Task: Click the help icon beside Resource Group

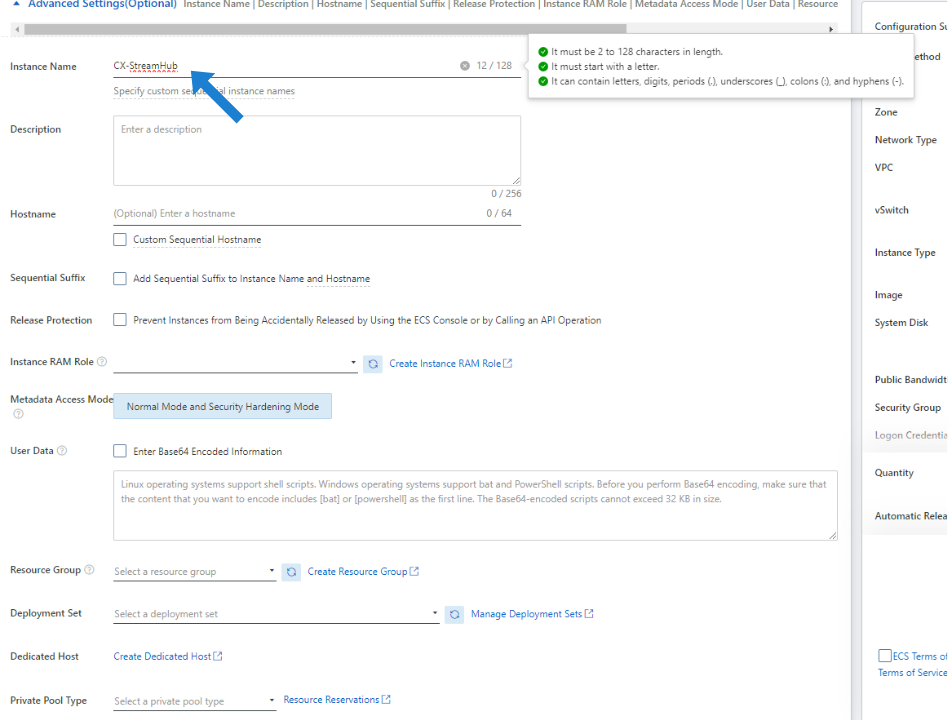Action: click(90, 570)
